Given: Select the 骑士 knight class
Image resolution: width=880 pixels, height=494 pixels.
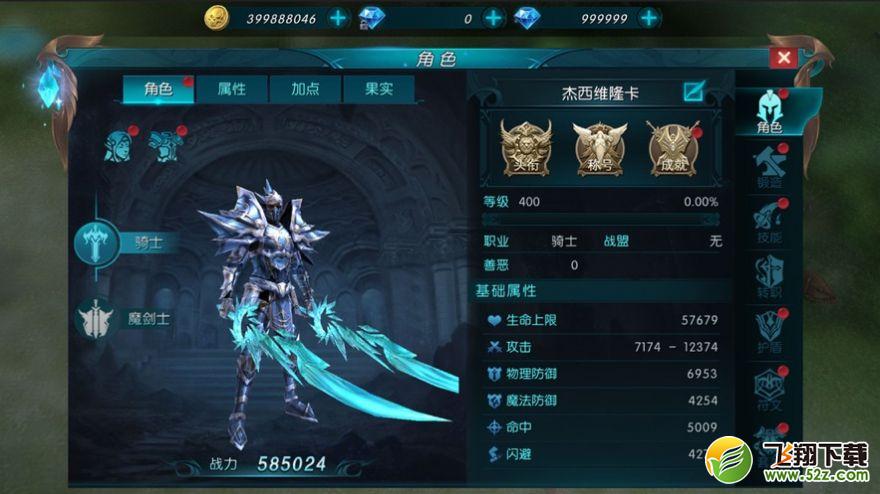Looking at the screenshot, I should [x=121, y=243].
